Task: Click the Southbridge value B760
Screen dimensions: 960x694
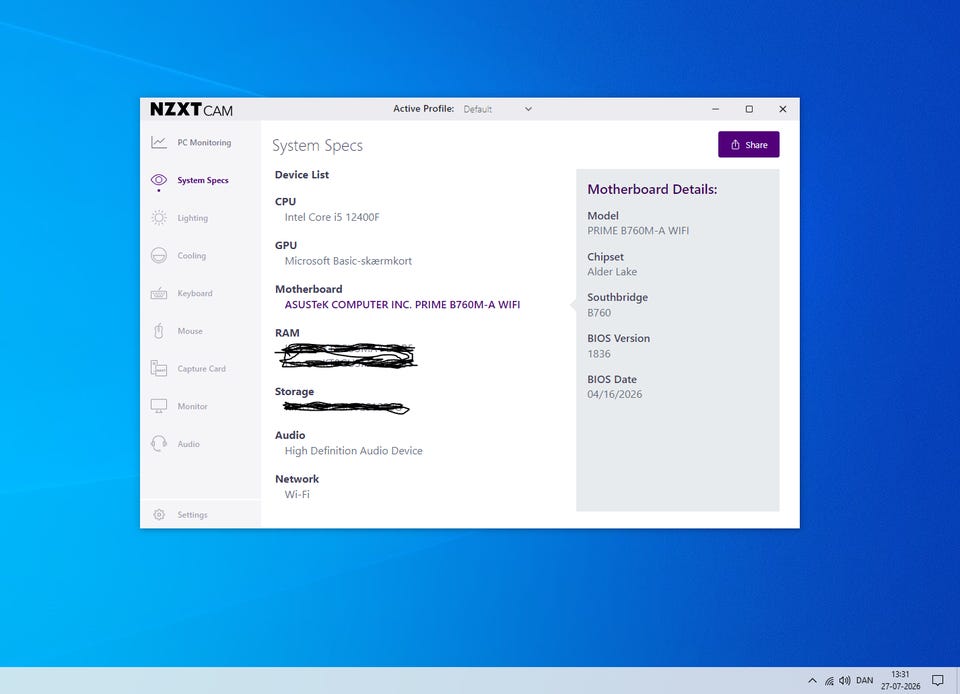Action: (x=599, y=313)
